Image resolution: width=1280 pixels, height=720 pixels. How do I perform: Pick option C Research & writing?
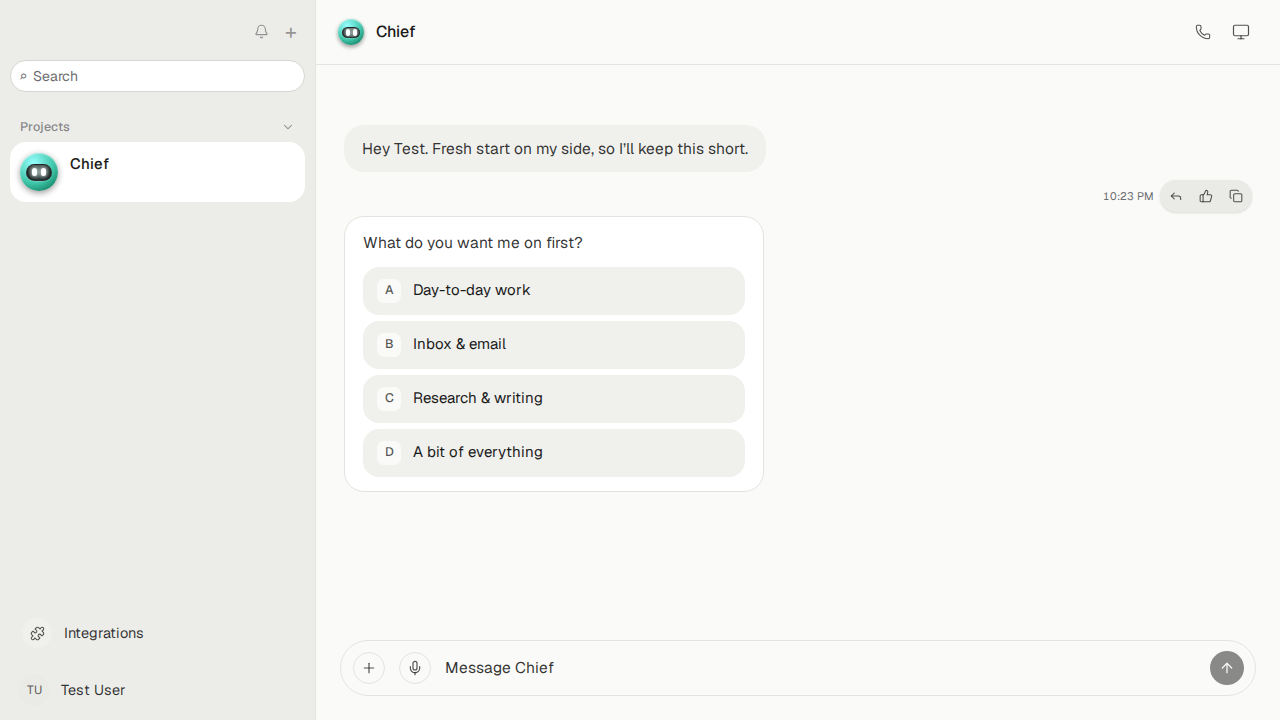coord(554,399)
